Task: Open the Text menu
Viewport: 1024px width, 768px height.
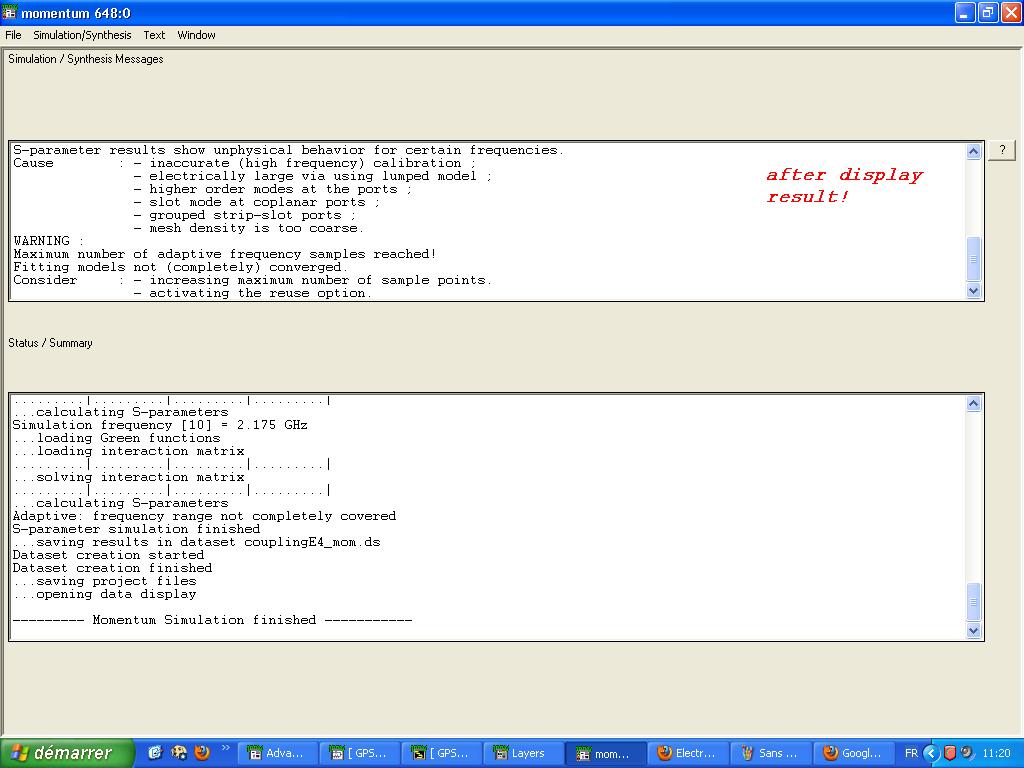Action: click(154, 35)
